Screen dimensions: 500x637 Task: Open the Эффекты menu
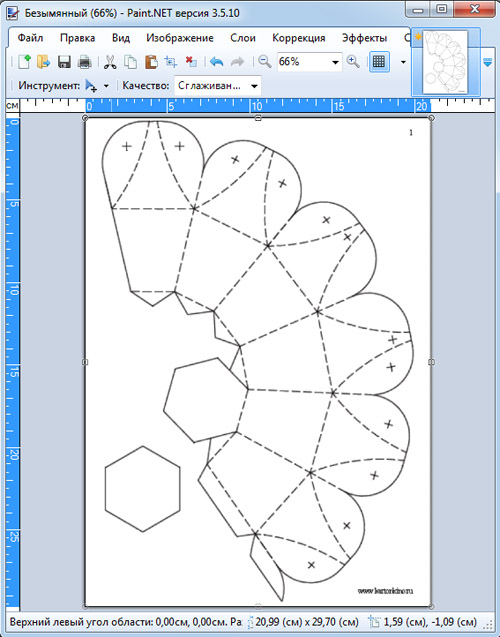coord(364,38)
